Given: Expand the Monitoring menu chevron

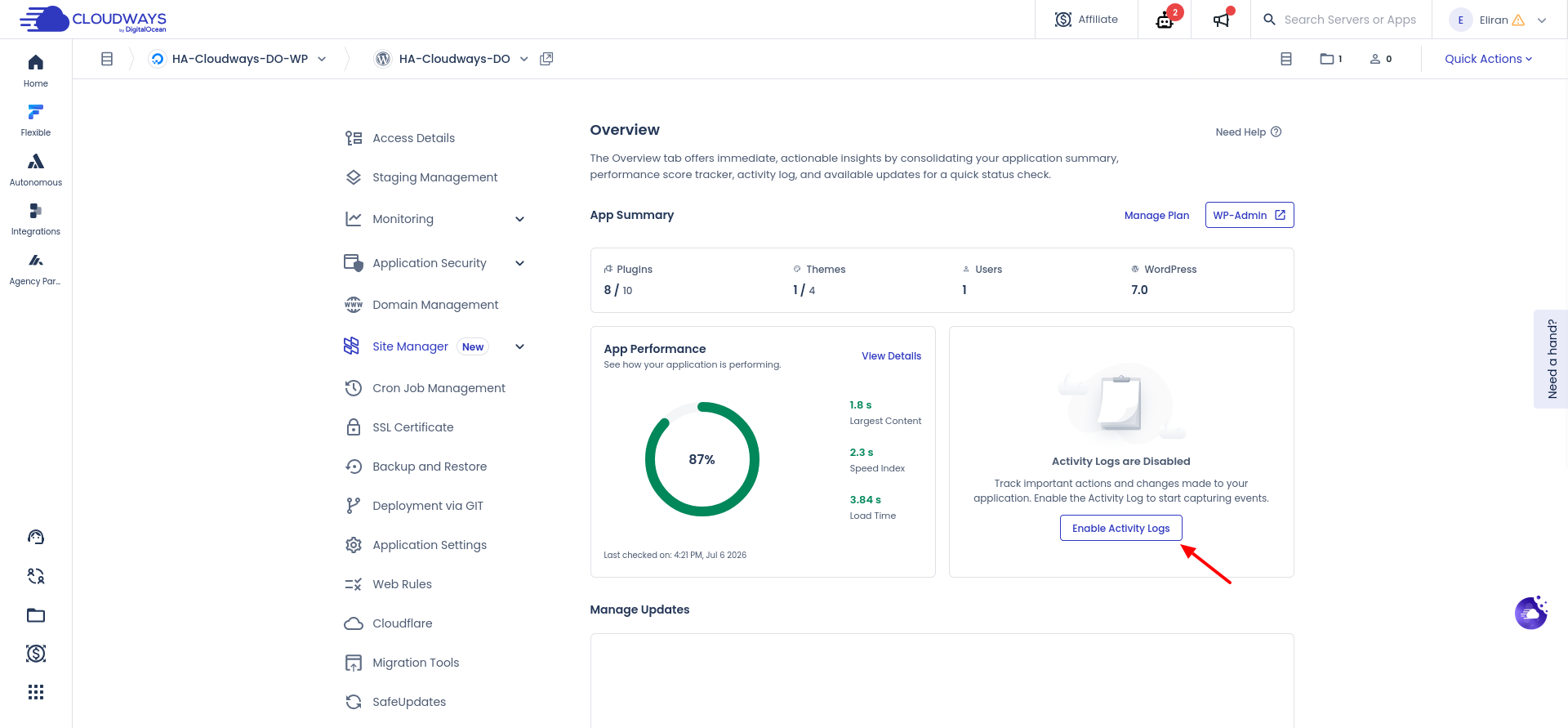Looking at the screenshot, I should pyautogui.click(x=520, y=219).
